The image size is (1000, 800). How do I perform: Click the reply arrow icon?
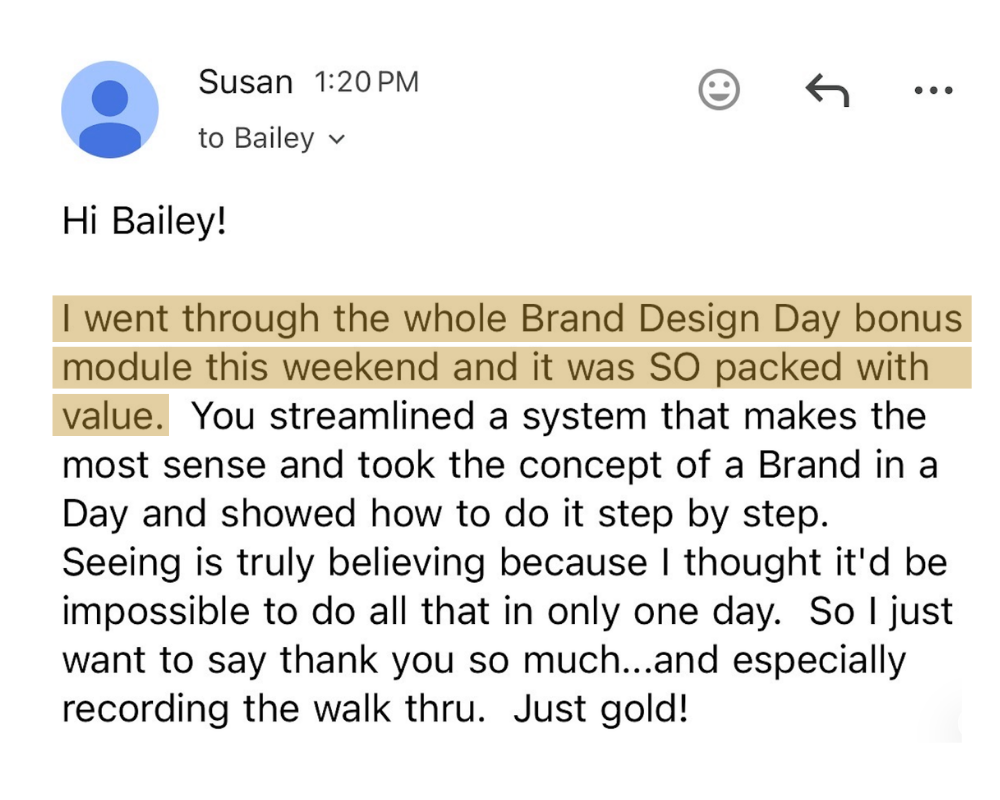[827, 91]
